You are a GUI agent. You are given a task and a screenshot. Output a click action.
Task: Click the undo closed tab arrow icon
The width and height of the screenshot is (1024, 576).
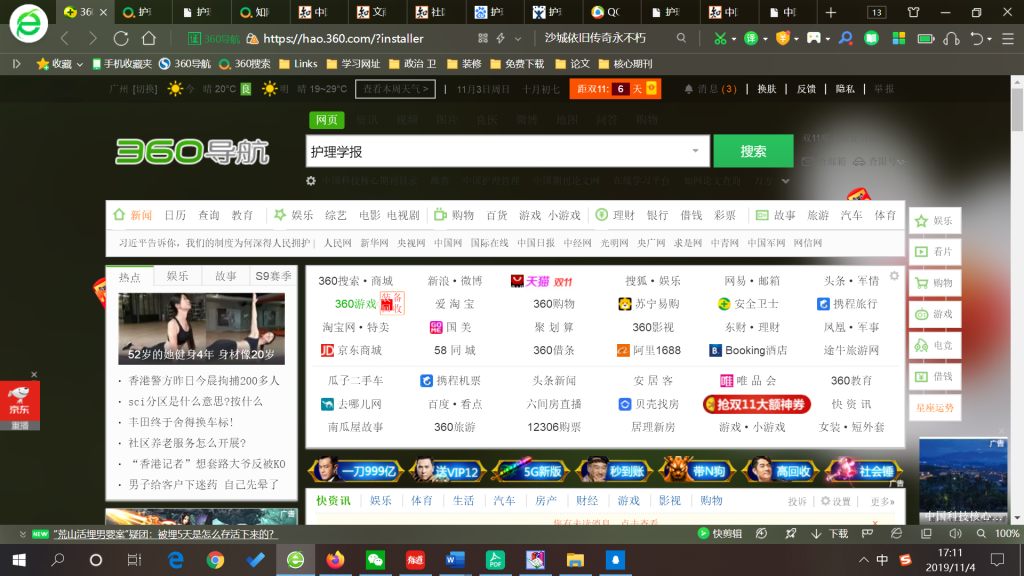click(976, 39)
